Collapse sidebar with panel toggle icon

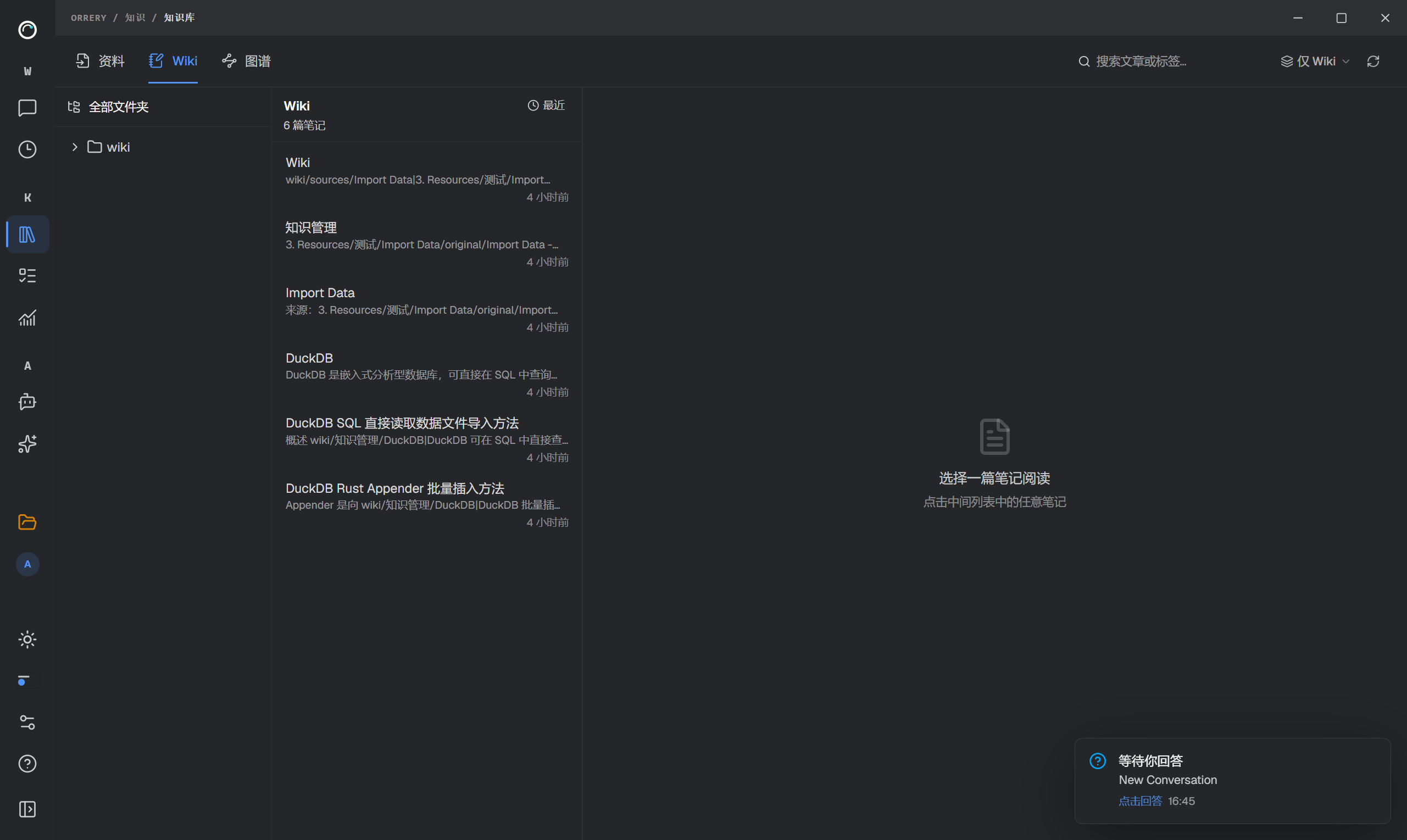[x=27, y=809]
